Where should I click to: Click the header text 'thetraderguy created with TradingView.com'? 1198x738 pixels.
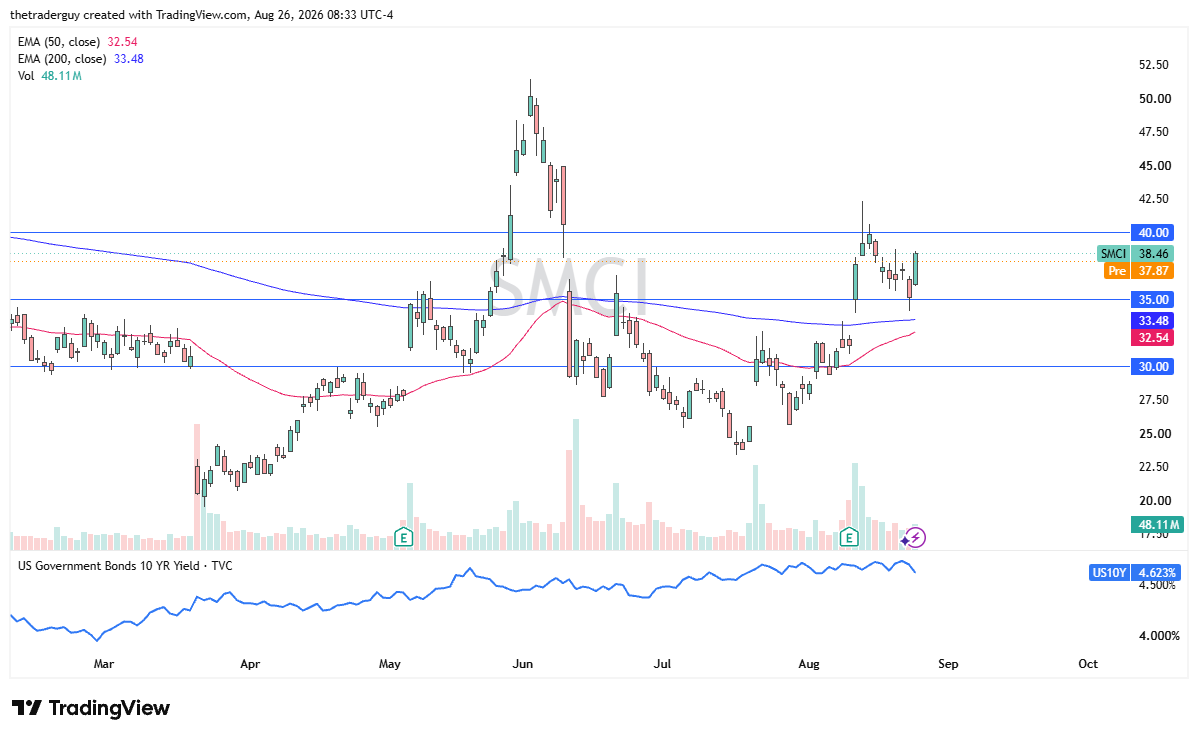tap(128, 15)
